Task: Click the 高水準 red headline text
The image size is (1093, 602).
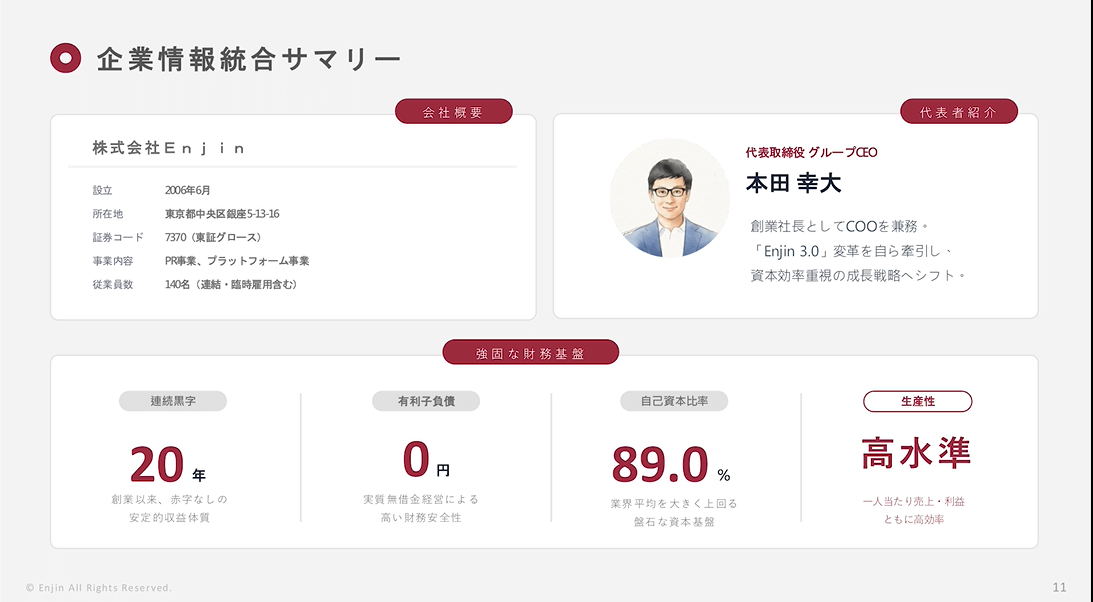Action: [x=916, y=453]
